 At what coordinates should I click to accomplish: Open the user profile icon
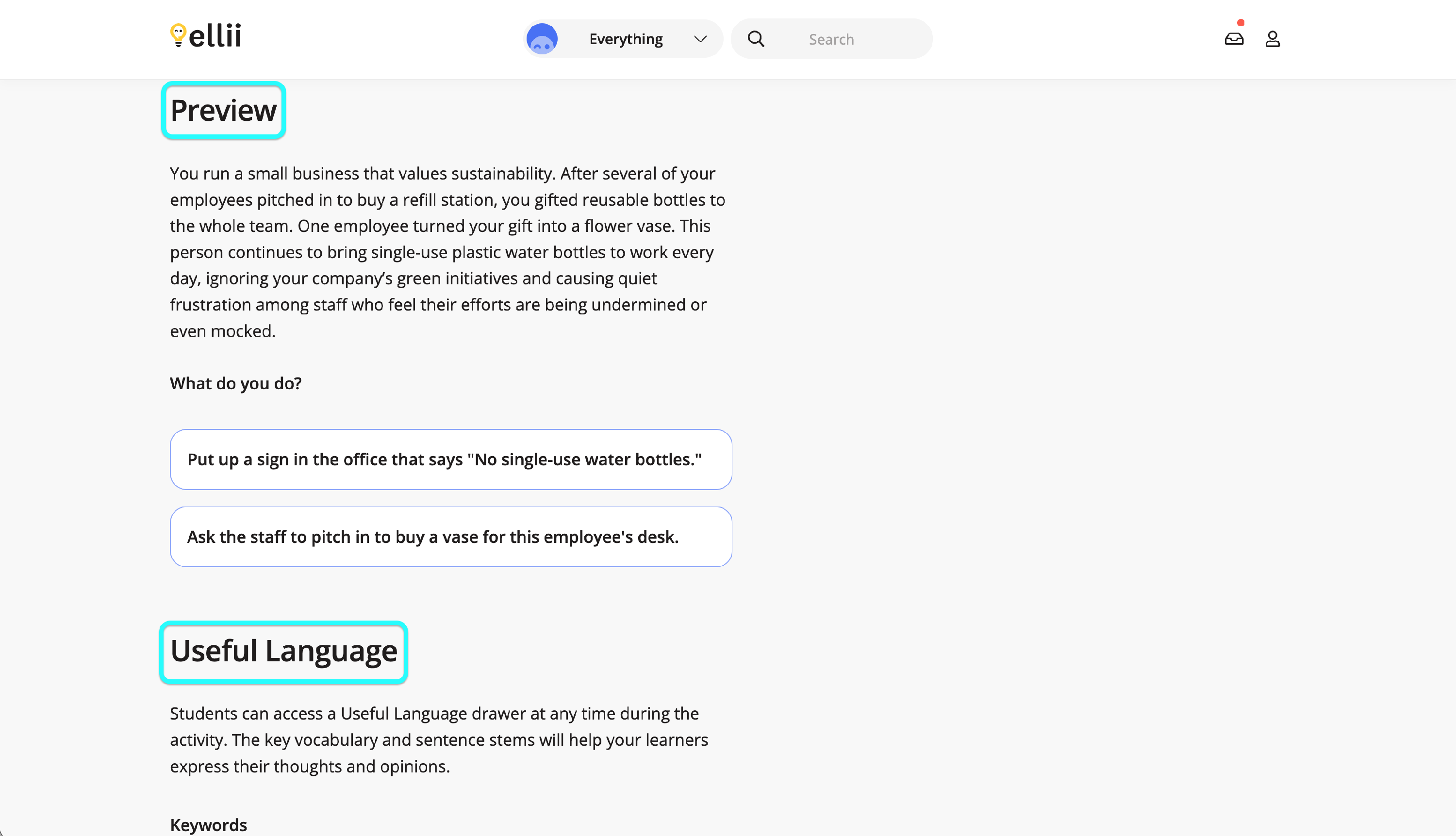tap(1272, 39)
